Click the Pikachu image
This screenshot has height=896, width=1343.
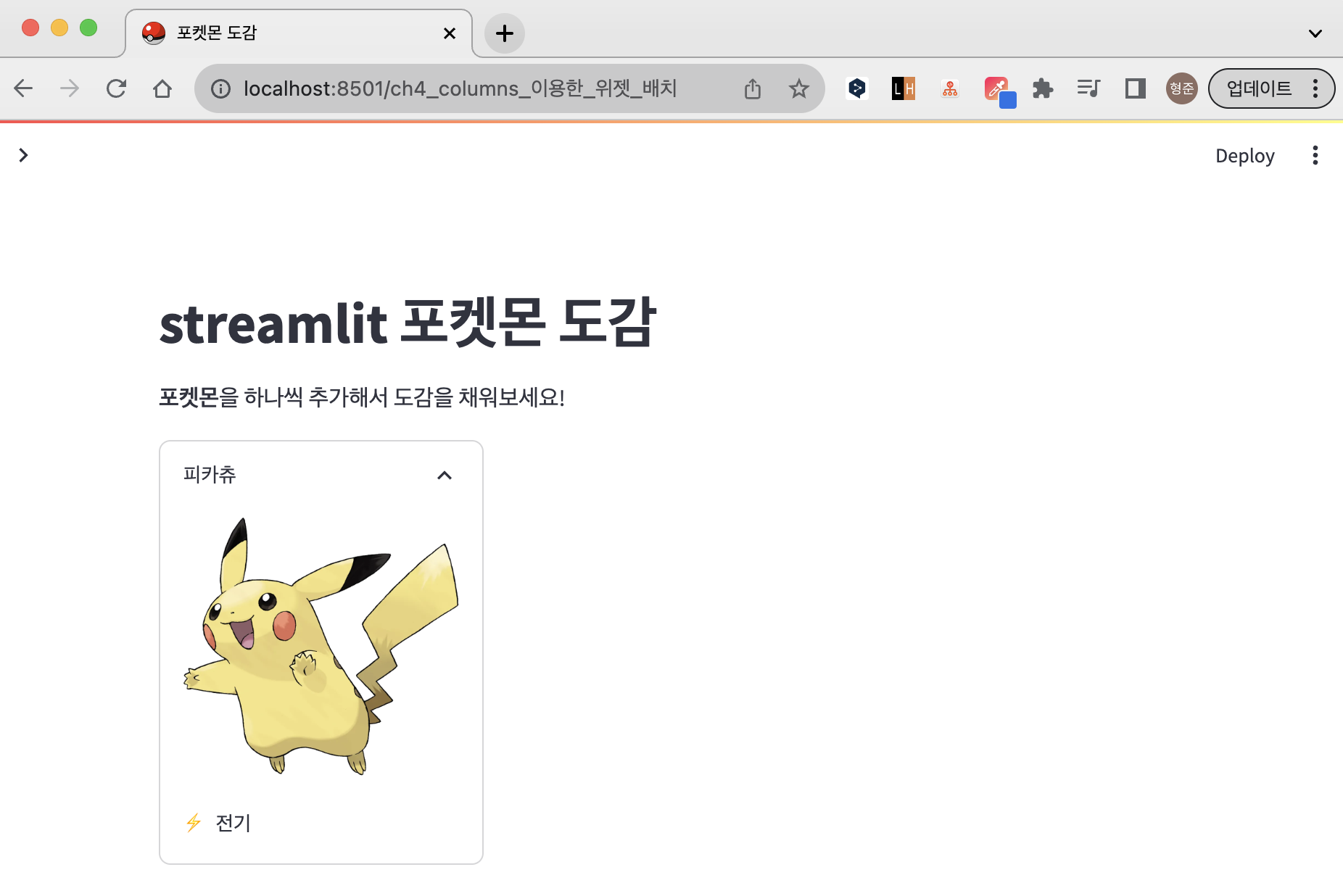coord(321,646)
